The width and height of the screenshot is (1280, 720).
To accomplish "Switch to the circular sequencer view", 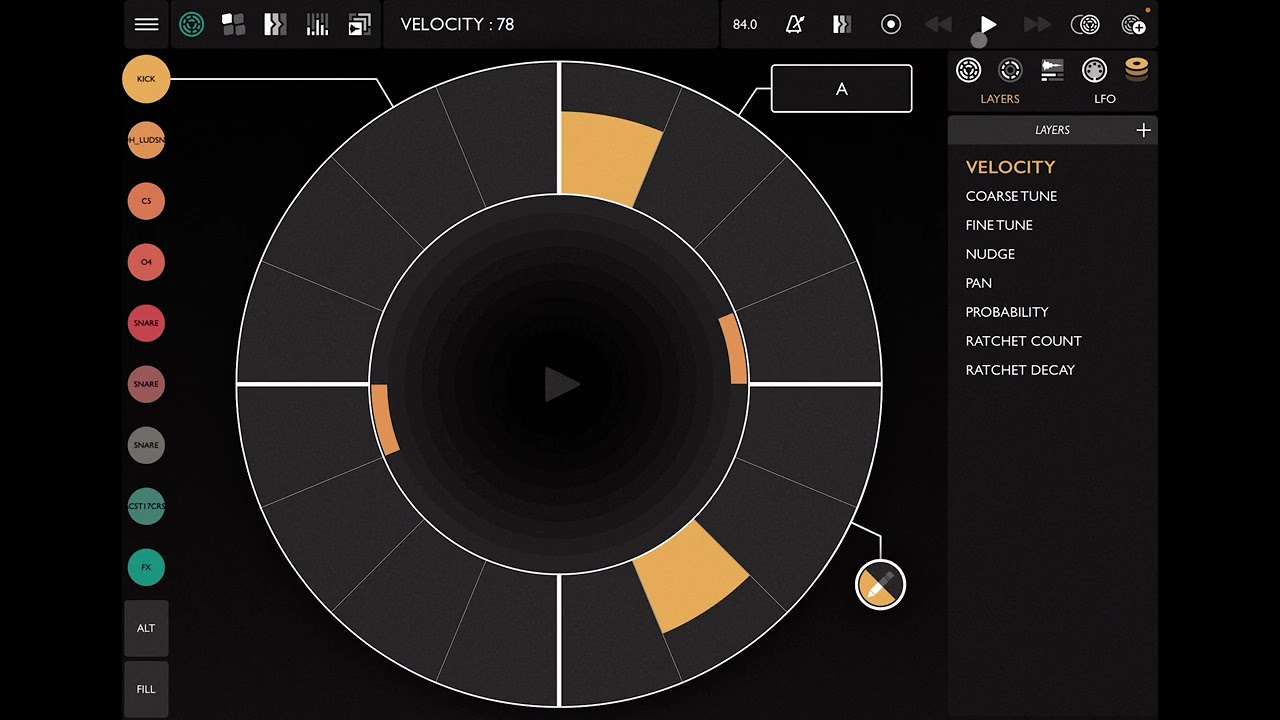I will tap(191, 24).
